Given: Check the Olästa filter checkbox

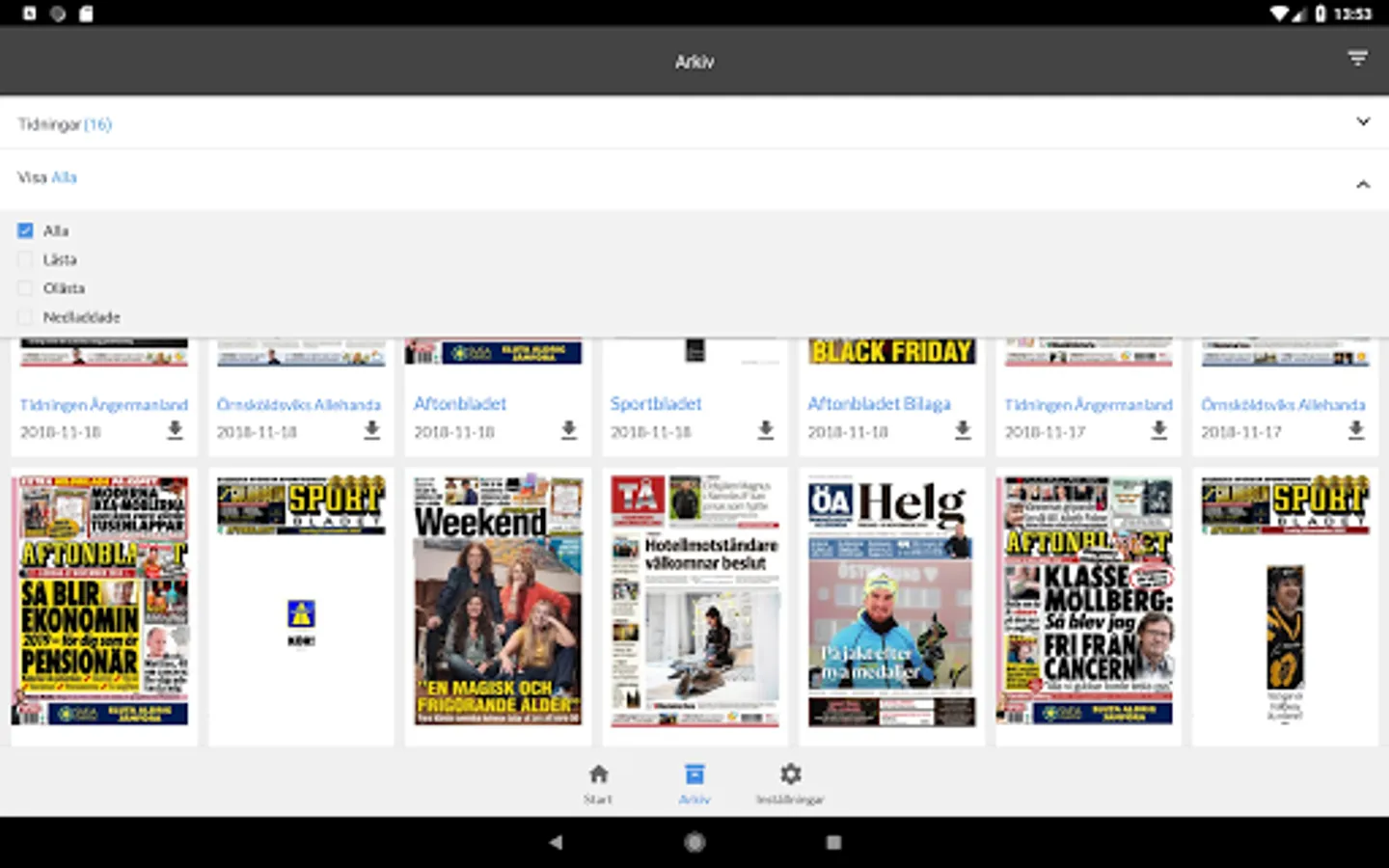Looking at the screenshot, I should pyautogui.click(x=25, y=287).
